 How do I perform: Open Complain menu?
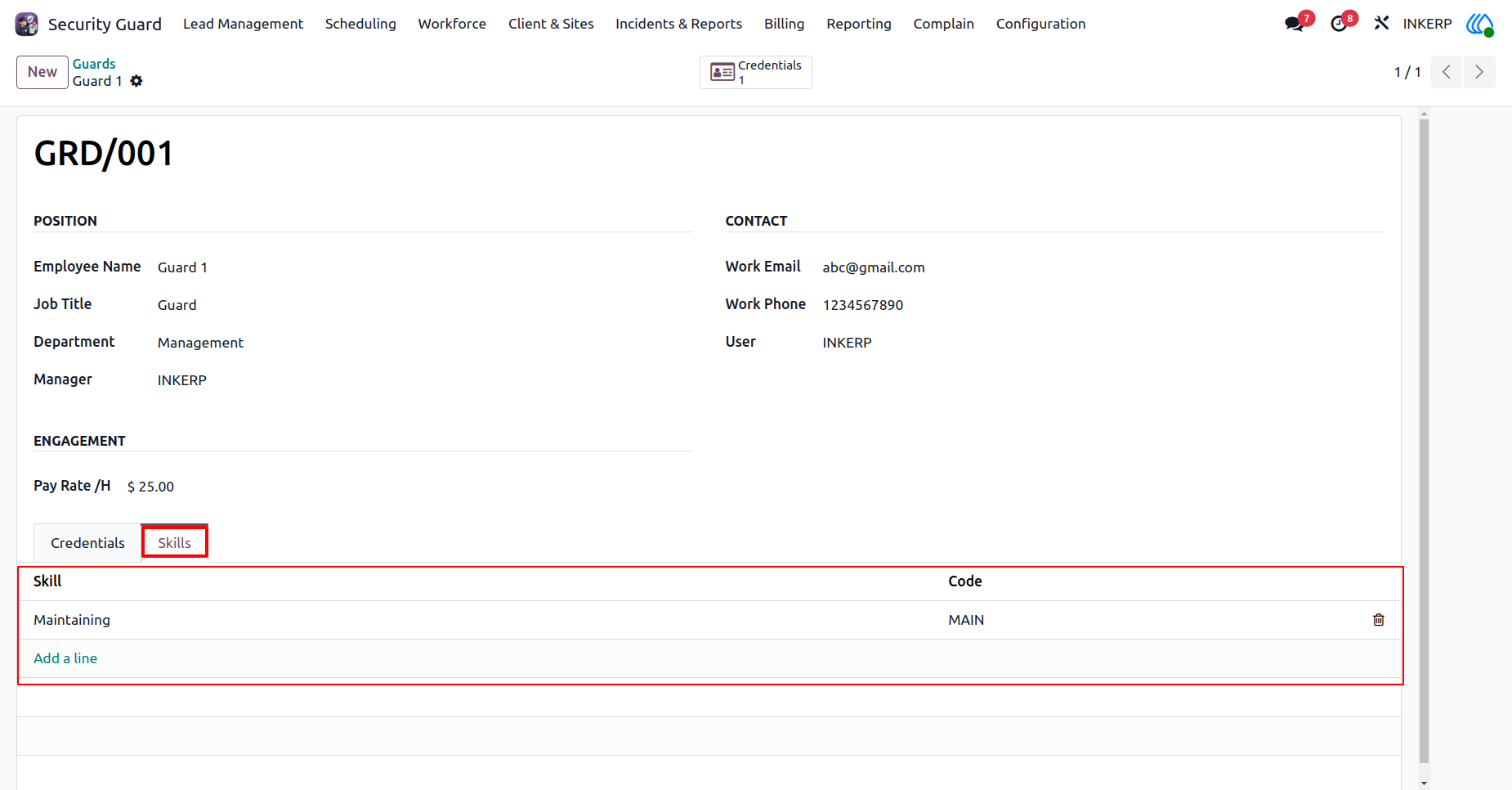point(944,24)
